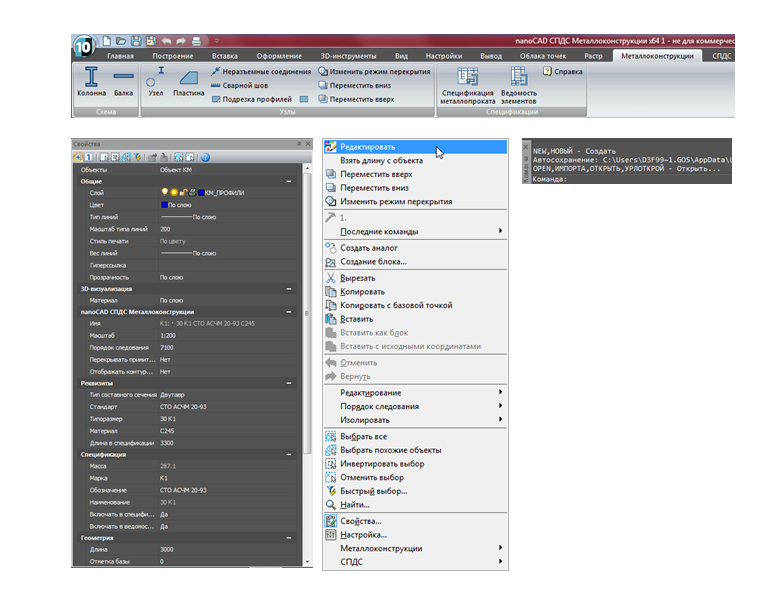Switch to the Облака точек ribbon tab

(x=543, y=56)
